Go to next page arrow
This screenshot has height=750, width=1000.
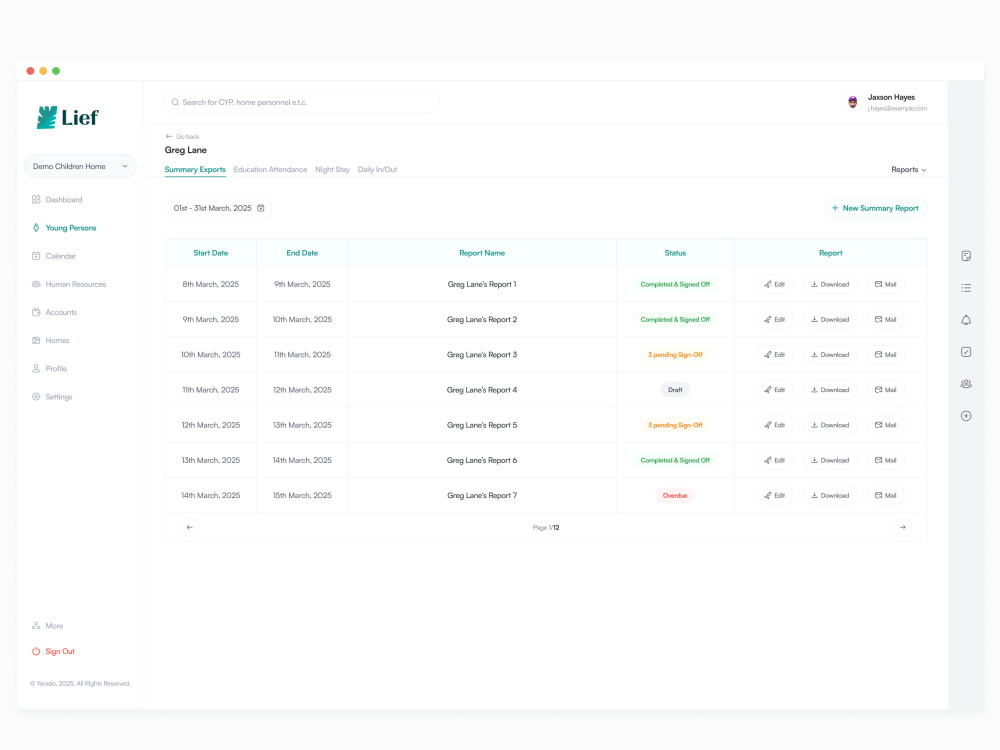pyautogui.click(x=902, y=527)
